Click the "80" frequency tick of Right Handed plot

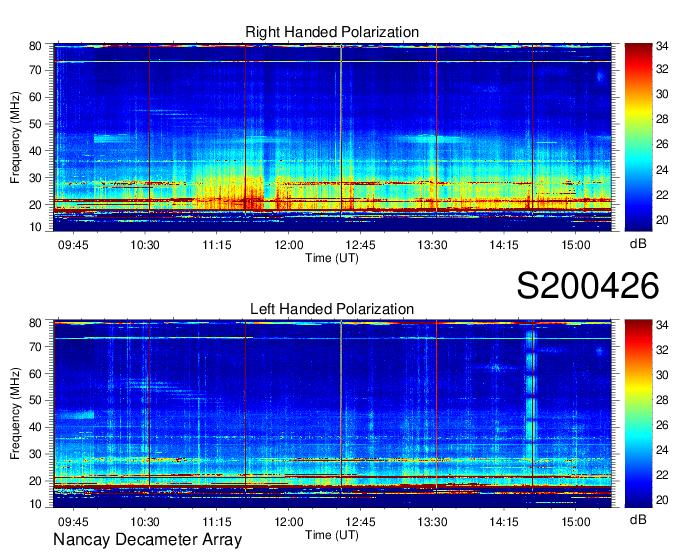(35, 46)
